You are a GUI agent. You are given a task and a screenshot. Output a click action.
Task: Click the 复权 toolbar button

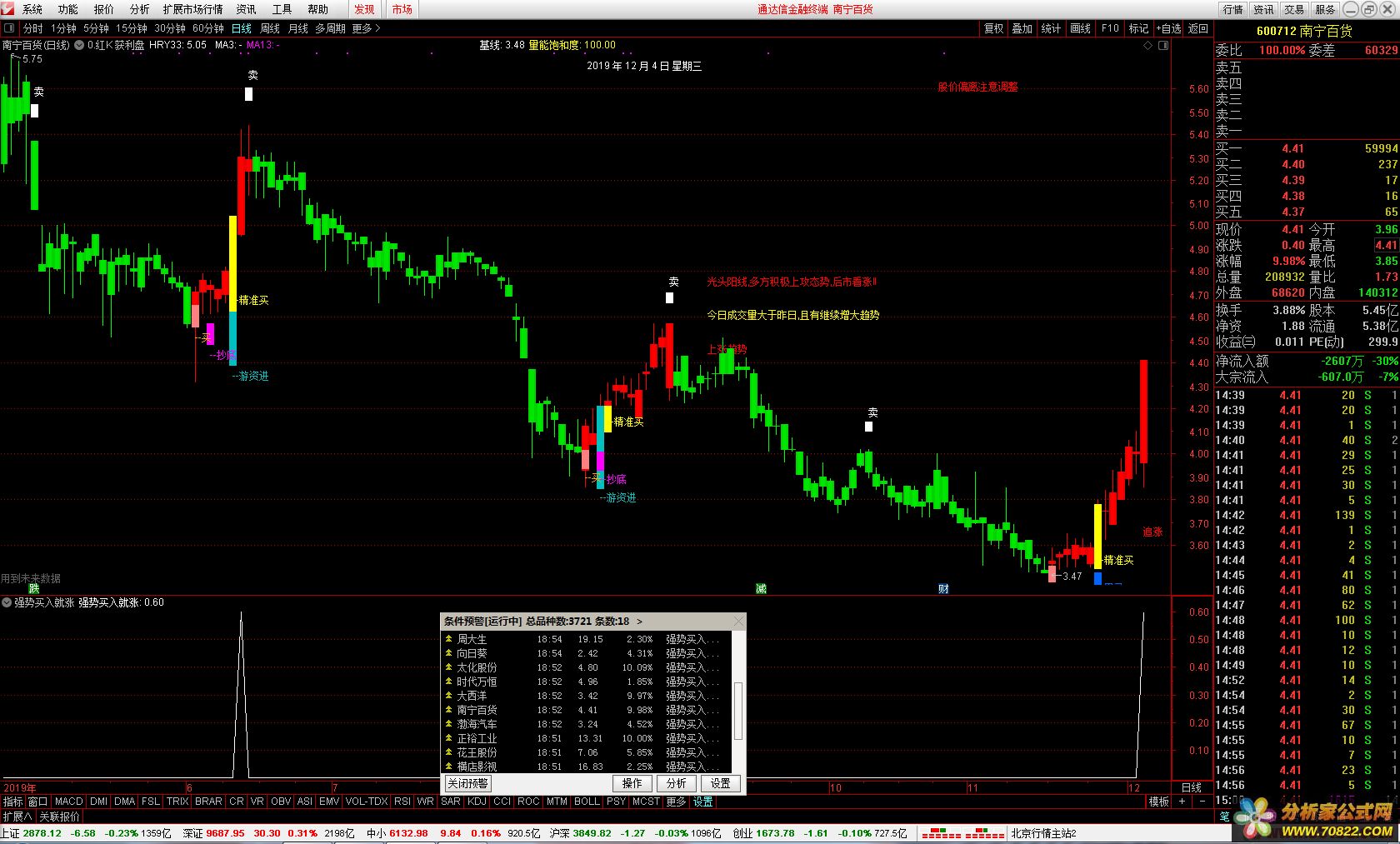[x=993, y=28]
